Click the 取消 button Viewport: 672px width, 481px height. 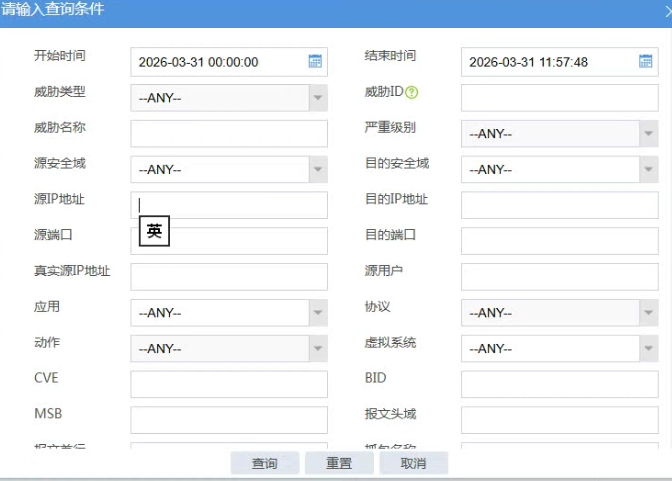[x=413, y=464]
